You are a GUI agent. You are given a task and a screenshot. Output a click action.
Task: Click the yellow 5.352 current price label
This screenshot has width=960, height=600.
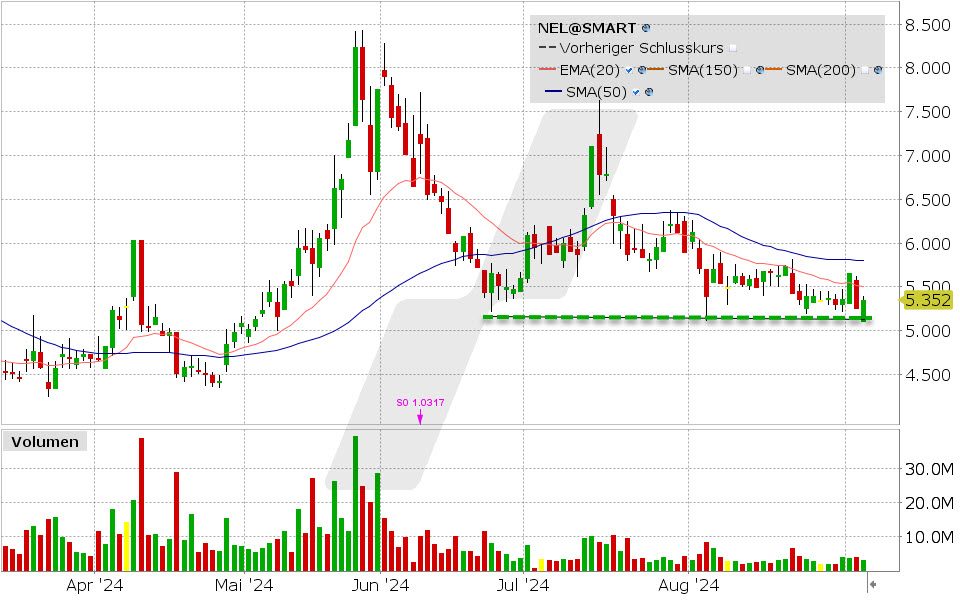(928, 300)
